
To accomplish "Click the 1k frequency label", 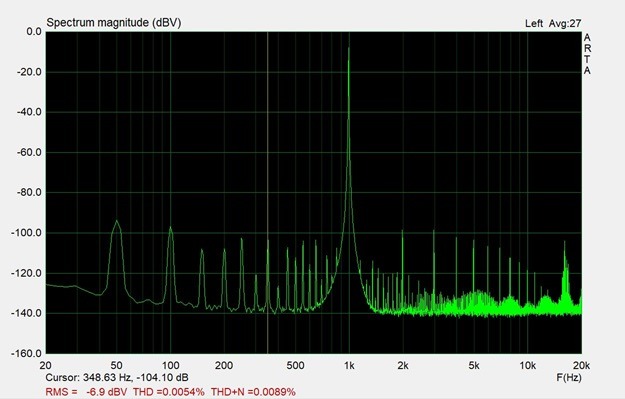I will point(349,366).
